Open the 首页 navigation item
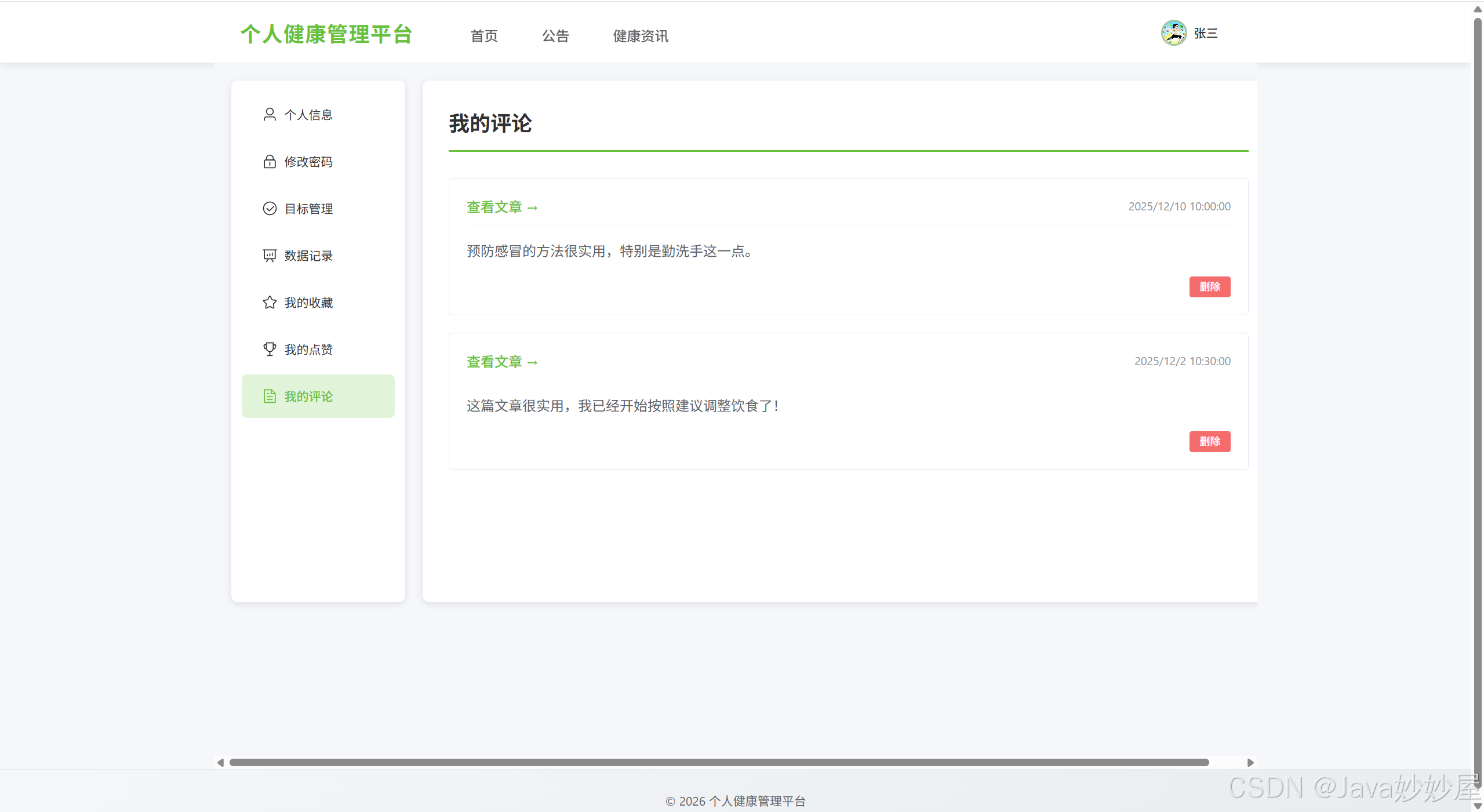Viewport: 1484px width, 812px height. [x=484, y=36]
